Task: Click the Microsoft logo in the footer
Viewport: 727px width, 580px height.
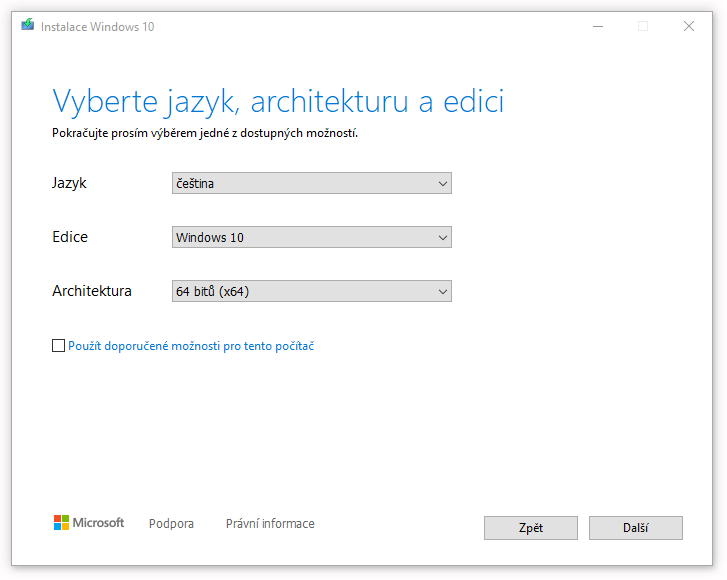Action: pos(89,523)
